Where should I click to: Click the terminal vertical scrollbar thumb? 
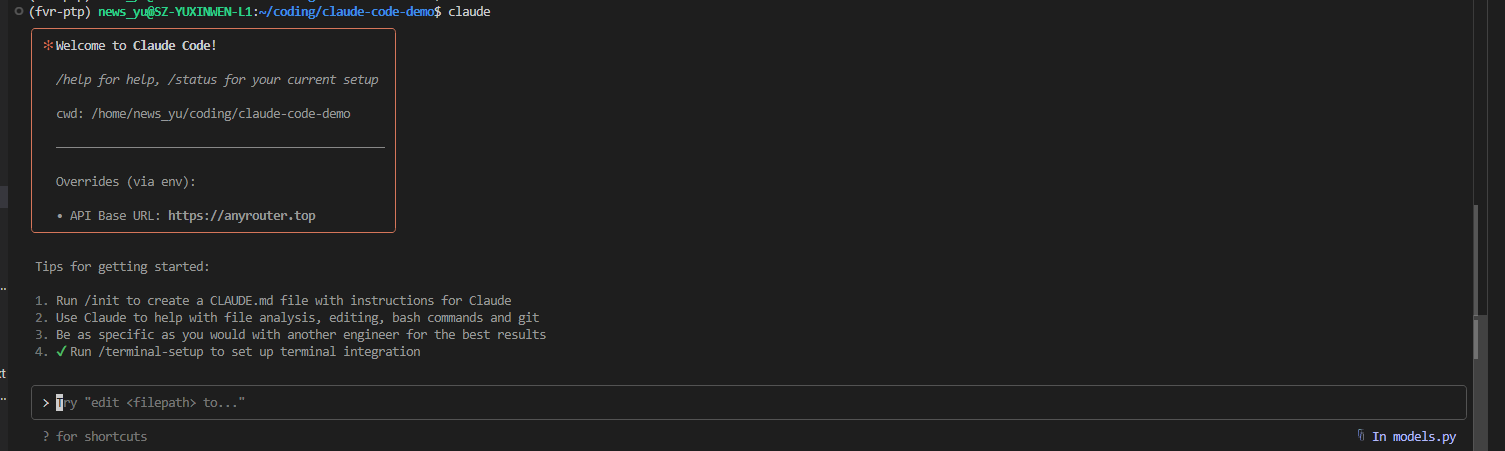tap(1477, 280)
